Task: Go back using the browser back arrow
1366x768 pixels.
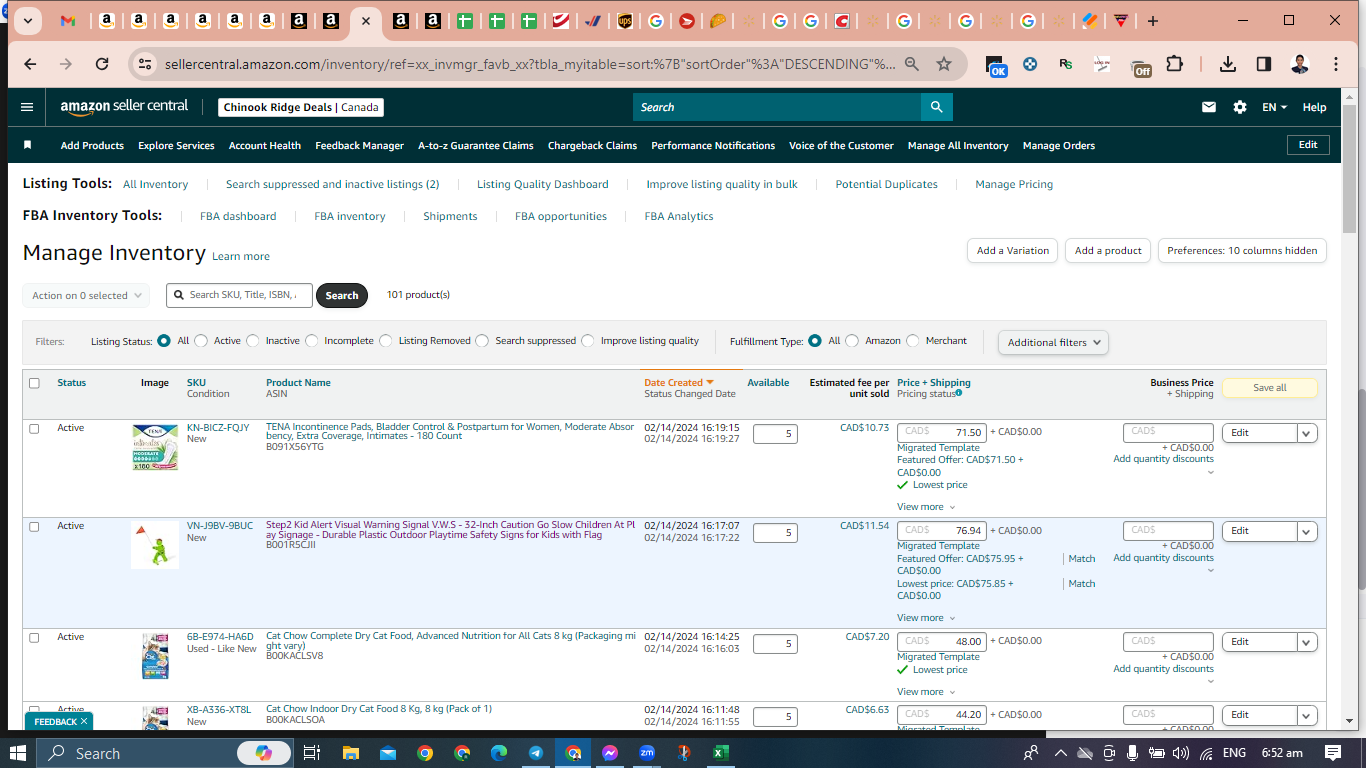Action: pos(30,64)
